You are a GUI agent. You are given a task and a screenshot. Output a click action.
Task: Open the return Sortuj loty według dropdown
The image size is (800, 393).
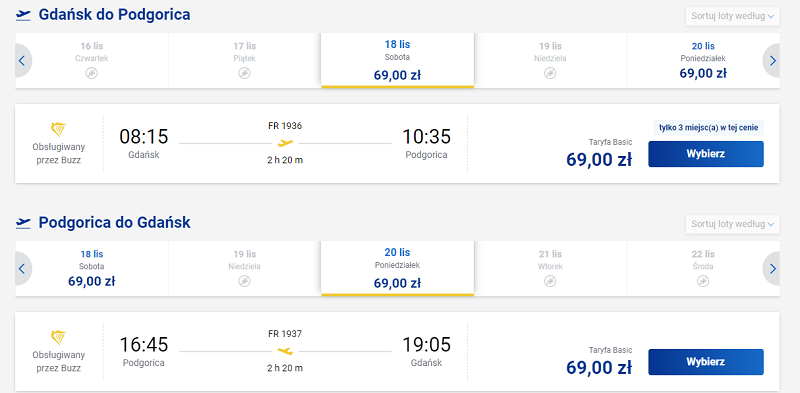click(x=733, y=224)
